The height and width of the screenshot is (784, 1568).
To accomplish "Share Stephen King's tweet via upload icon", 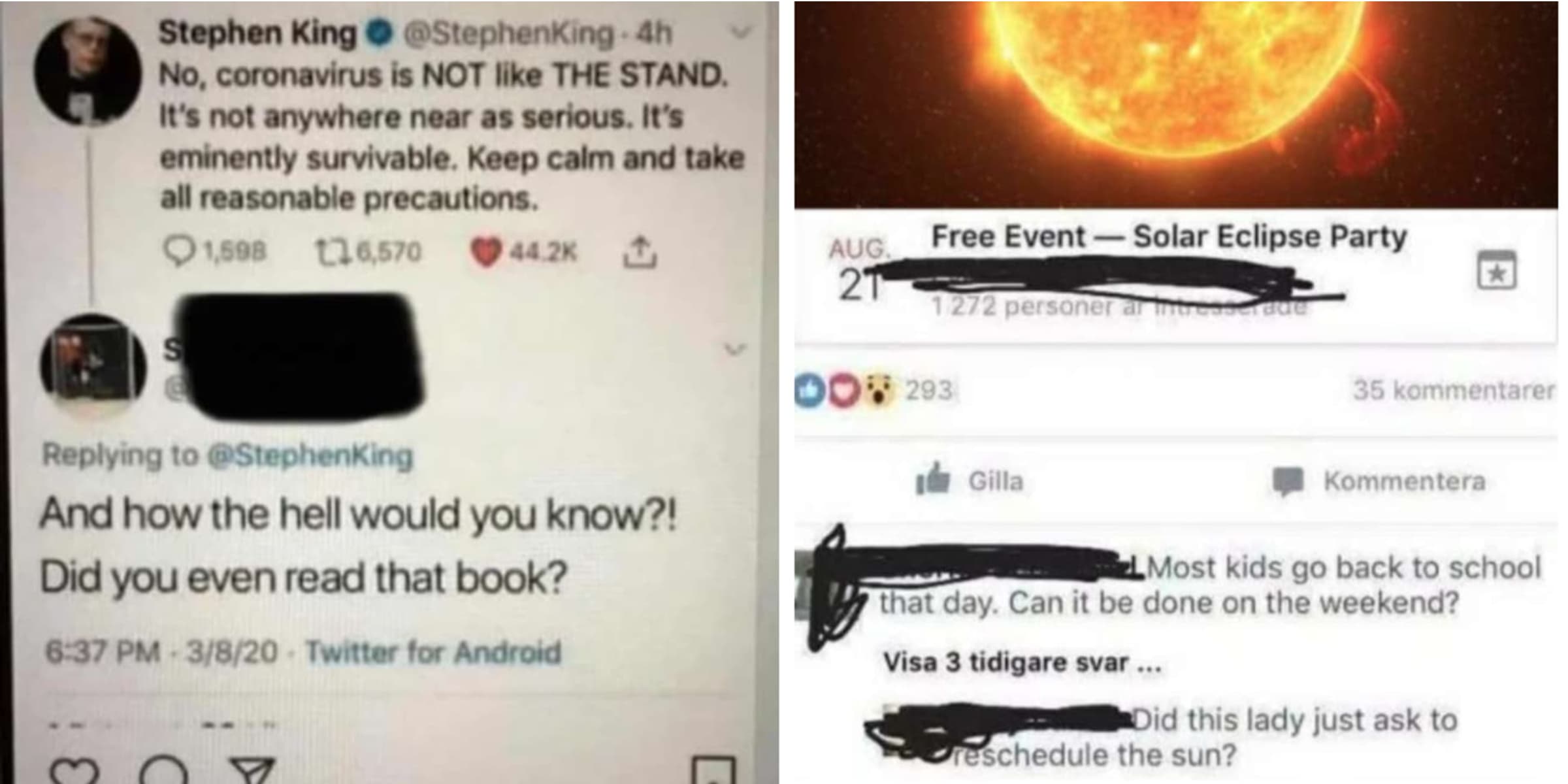I will coord(640,252).
